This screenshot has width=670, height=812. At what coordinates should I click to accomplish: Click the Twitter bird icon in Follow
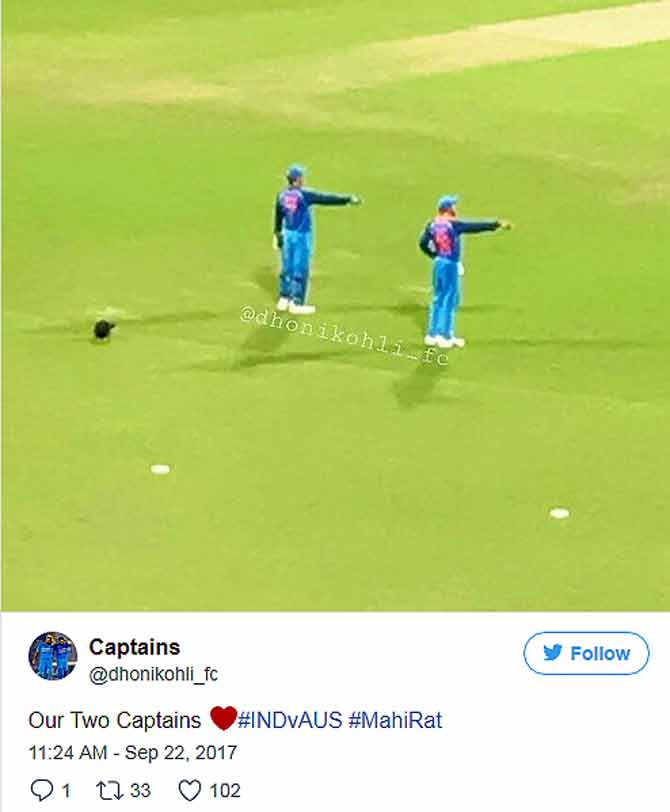point(552,653)
